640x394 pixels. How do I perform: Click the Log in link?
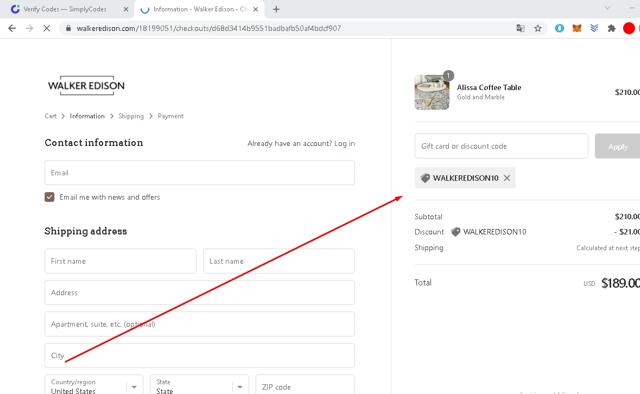pyautogui.click(x=344, y=143)
